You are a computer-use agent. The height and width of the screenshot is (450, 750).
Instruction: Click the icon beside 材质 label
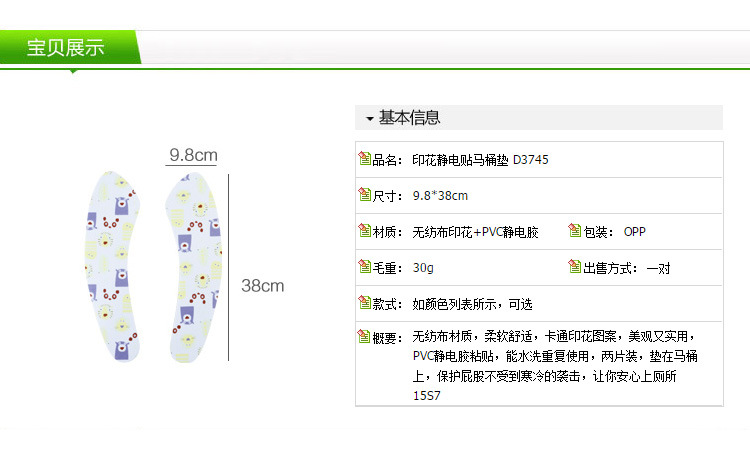point(364,231)
